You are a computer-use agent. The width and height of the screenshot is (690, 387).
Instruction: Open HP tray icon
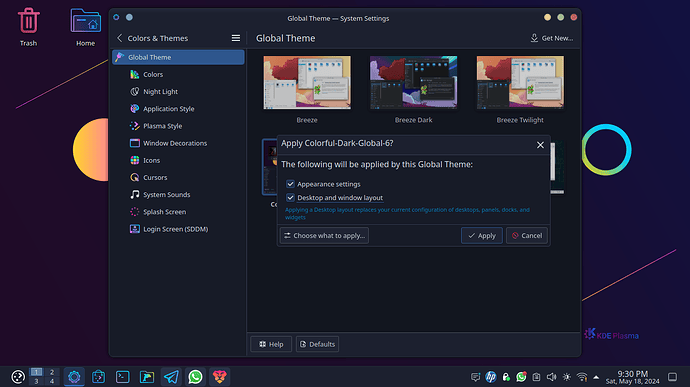(491, 377)
